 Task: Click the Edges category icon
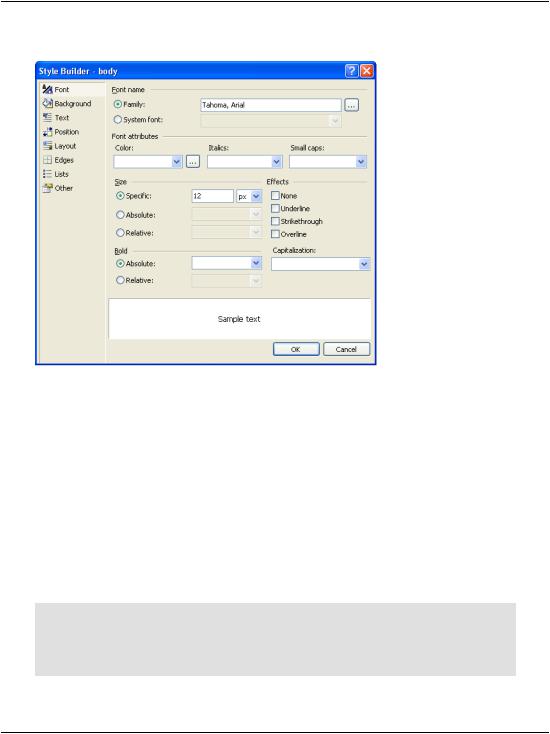[x=47, y=160]
